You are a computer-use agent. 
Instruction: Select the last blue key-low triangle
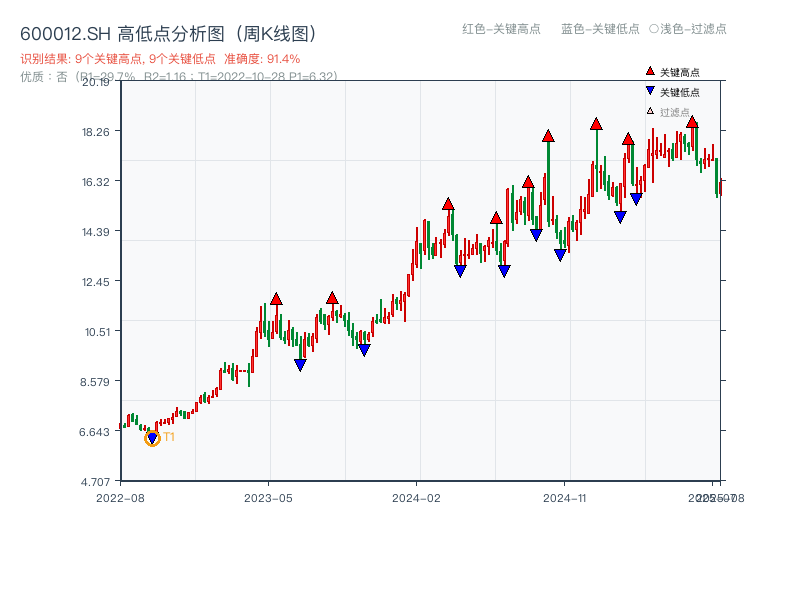(x=636, y=199)
